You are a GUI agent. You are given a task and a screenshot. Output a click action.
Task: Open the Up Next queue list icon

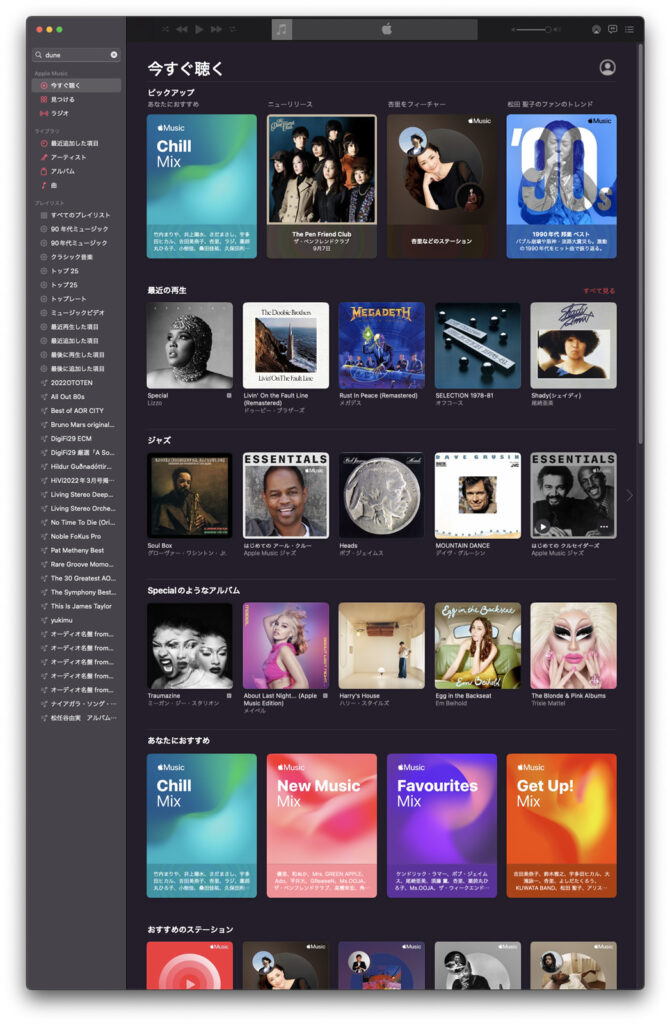click(x=629, y=29)
